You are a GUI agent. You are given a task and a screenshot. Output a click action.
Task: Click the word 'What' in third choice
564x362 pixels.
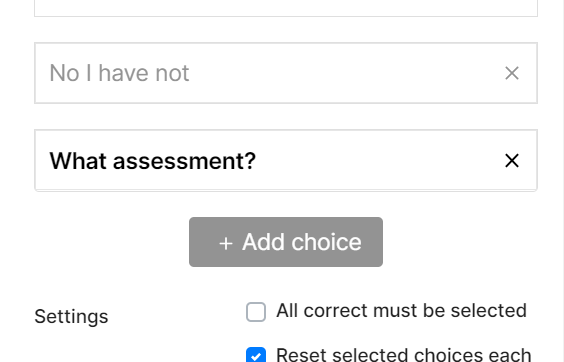[x=78, y=160]
